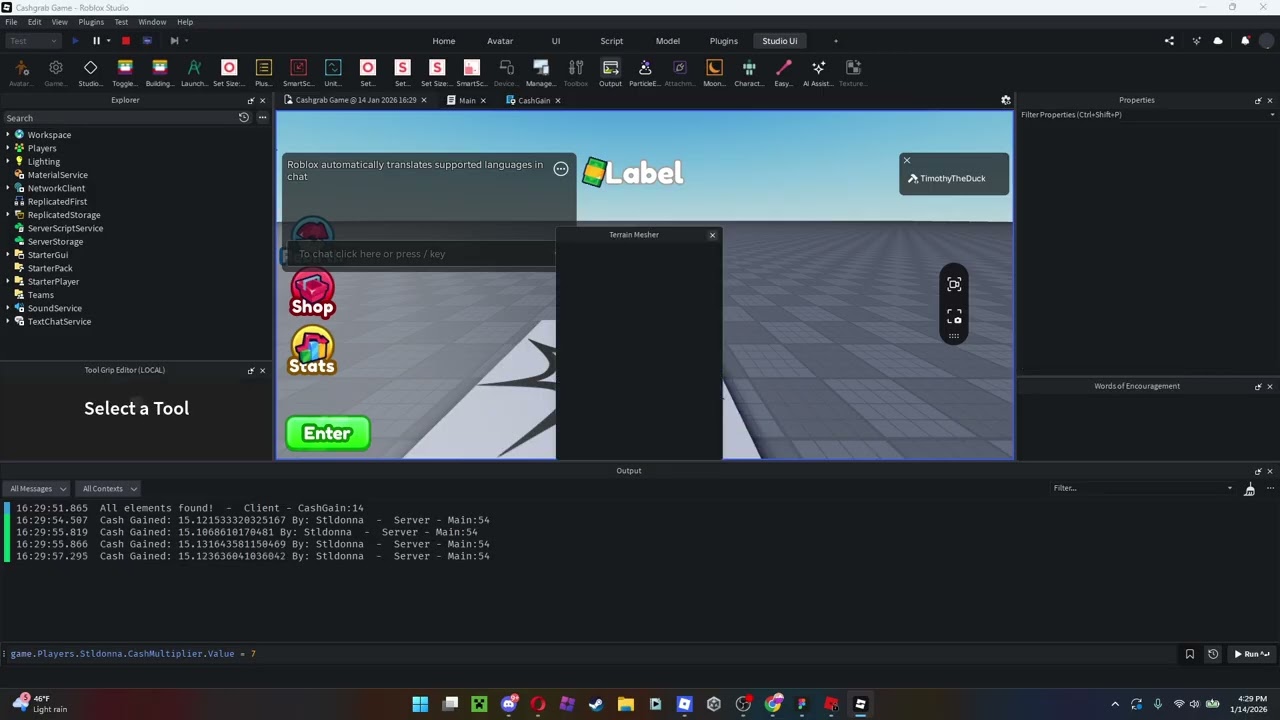Open command bar history icon
Viewport: 1280px width, 720px height.
click(1213, 654)
